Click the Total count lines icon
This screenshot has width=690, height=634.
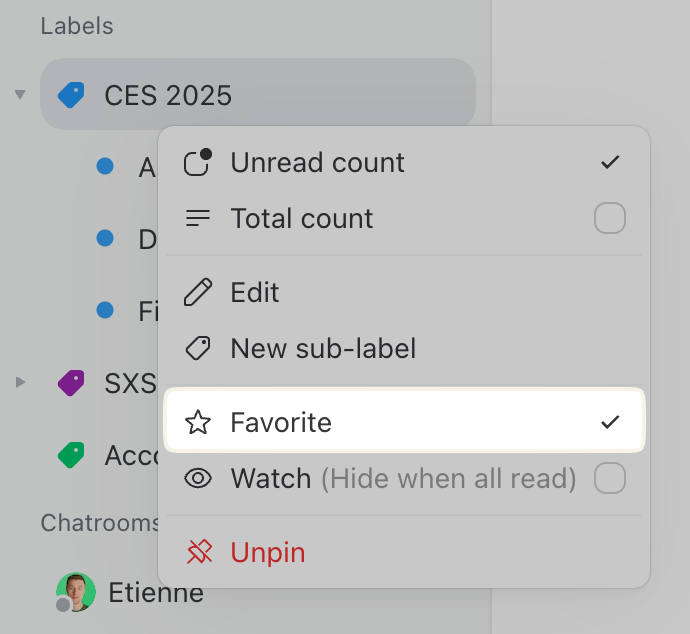tap(198, 218)
